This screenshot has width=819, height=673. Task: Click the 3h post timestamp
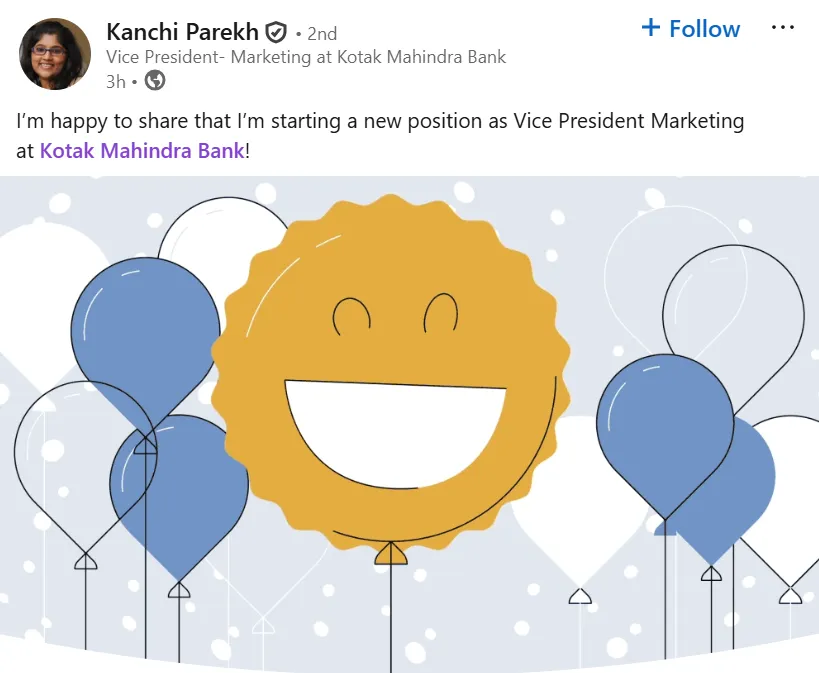point(116,82)
